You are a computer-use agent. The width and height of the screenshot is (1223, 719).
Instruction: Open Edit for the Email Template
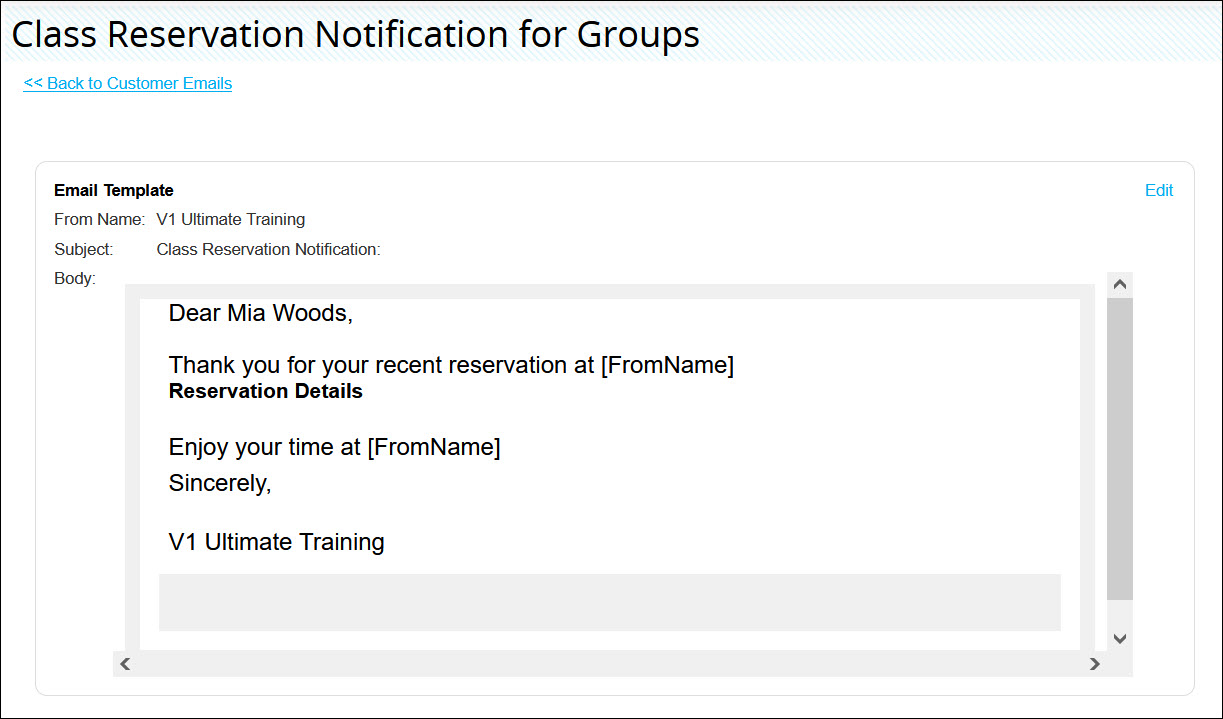[x=1159, y=190]
